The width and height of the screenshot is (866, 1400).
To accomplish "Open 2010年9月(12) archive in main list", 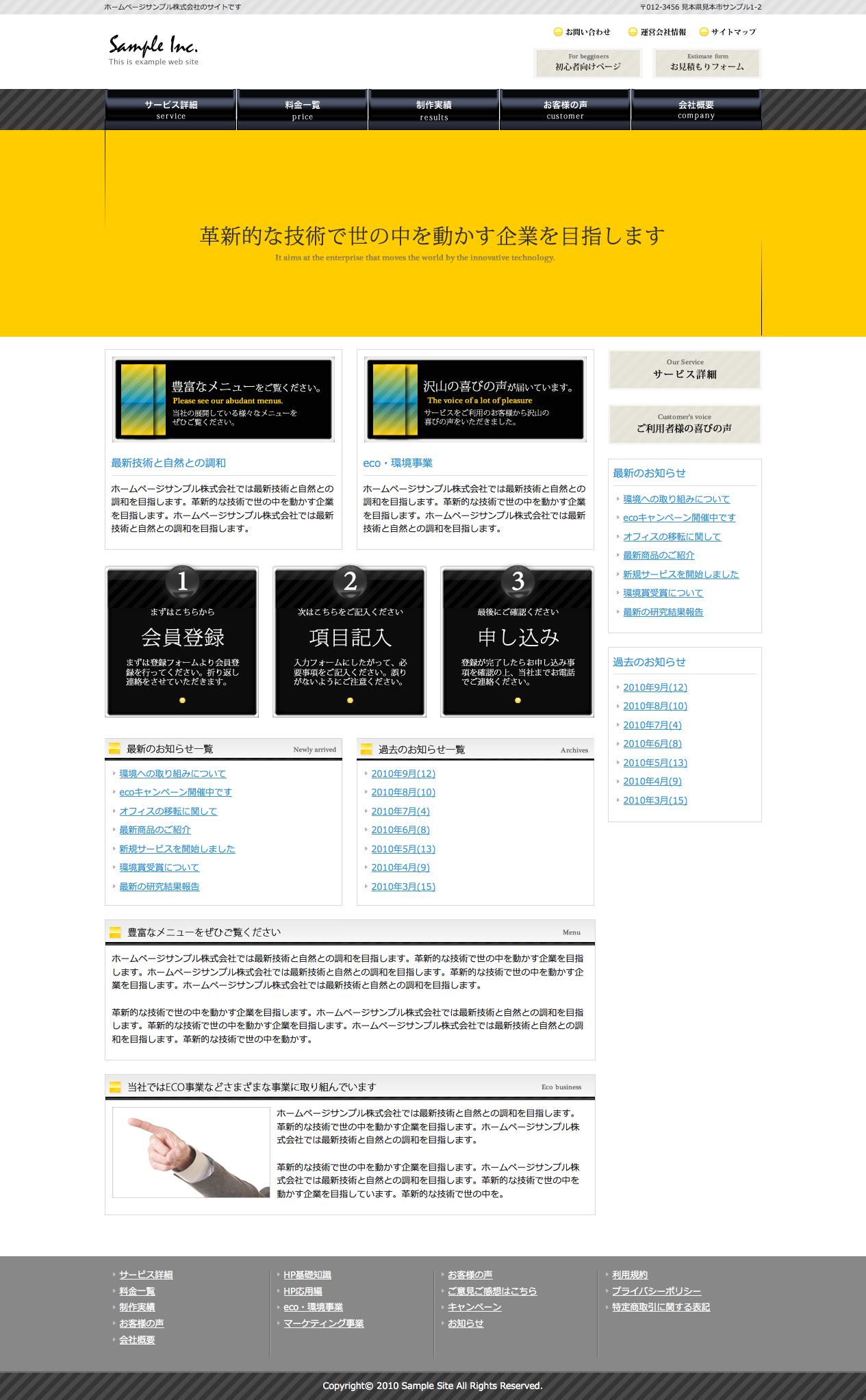I will pos(403,774).
